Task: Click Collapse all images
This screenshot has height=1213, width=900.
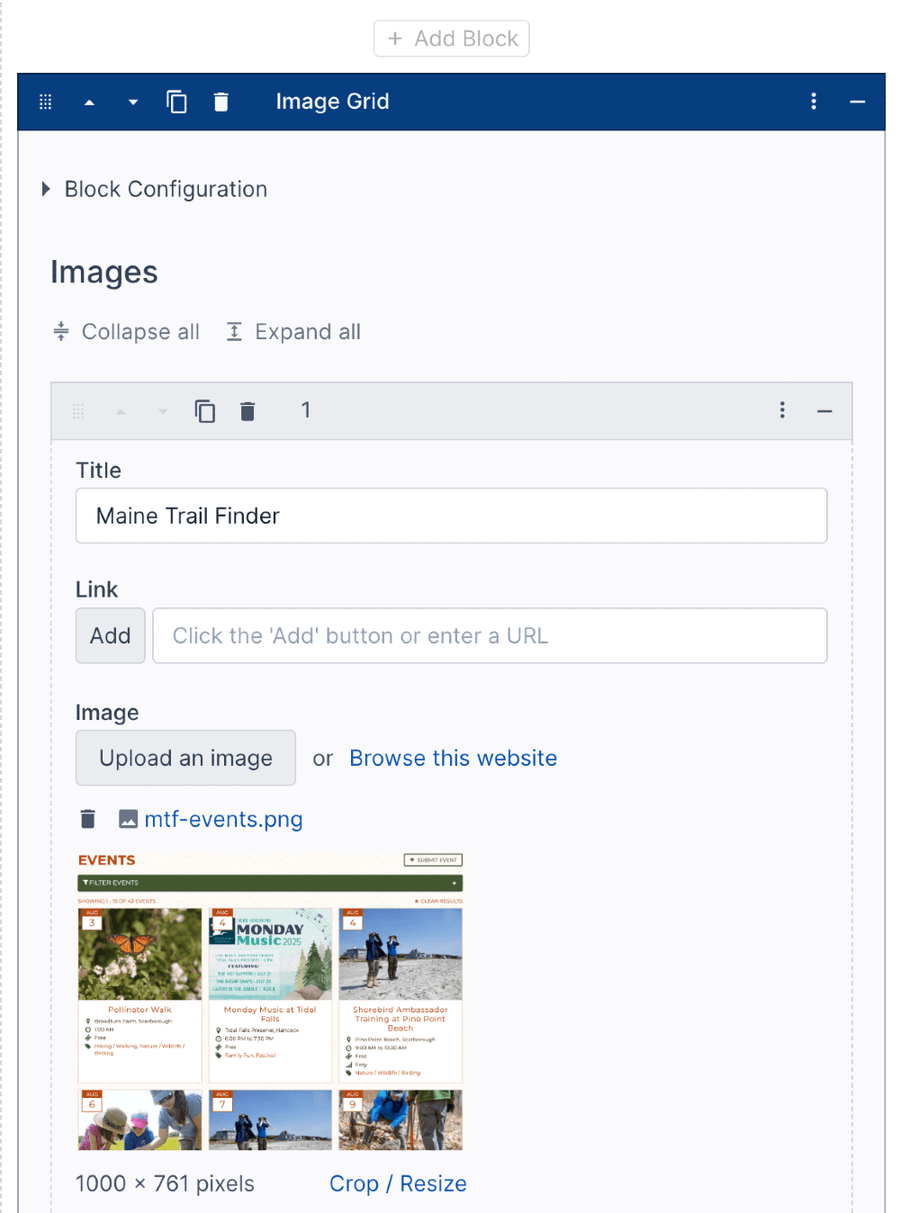Action: coord(126,331)
